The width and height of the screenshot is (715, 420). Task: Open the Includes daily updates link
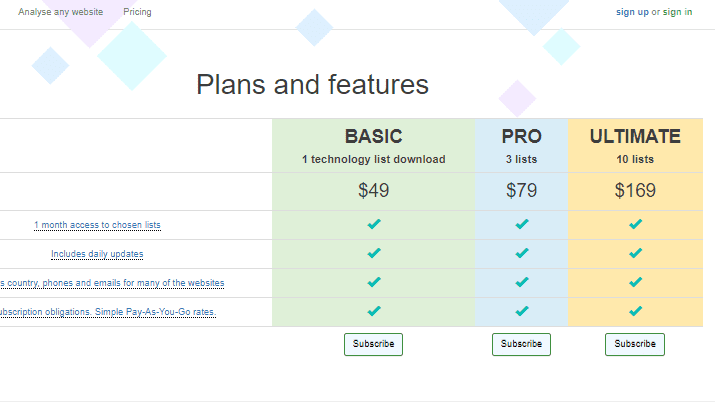[x=97, y=254]
